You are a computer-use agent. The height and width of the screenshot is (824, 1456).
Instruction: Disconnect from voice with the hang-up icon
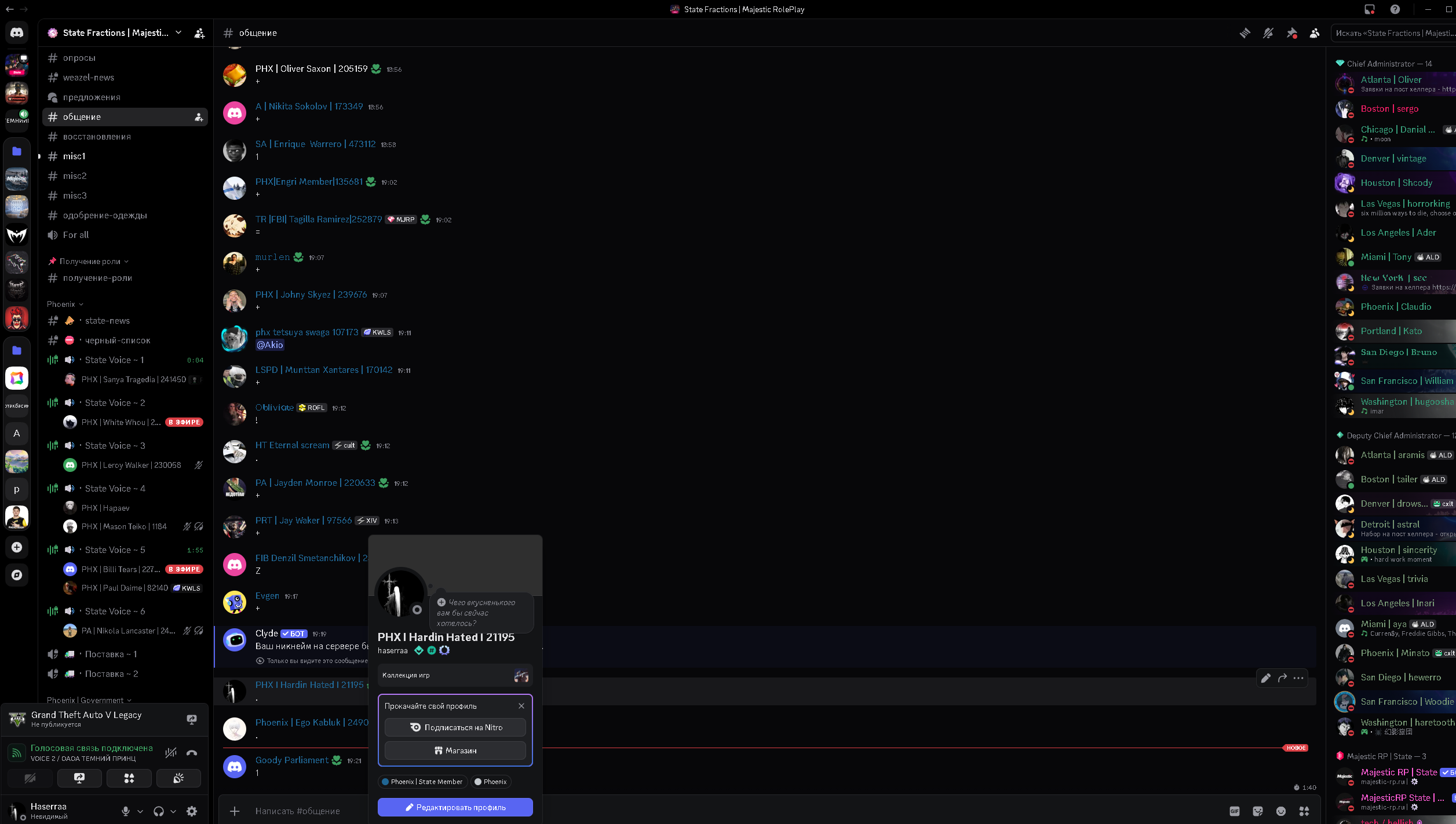(x=192, y=753)
